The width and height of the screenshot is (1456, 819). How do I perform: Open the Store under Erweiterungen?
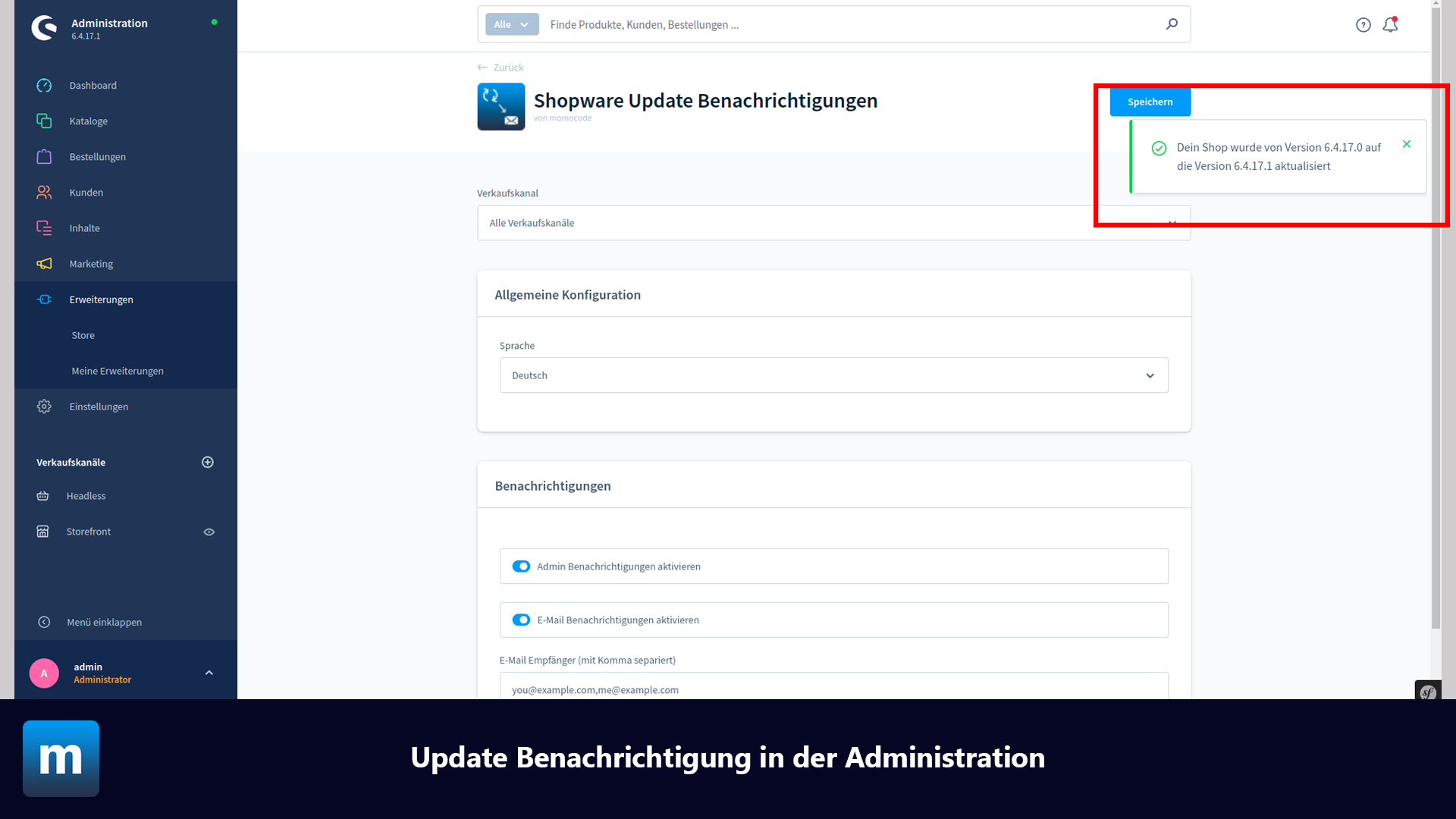(82, 334)
